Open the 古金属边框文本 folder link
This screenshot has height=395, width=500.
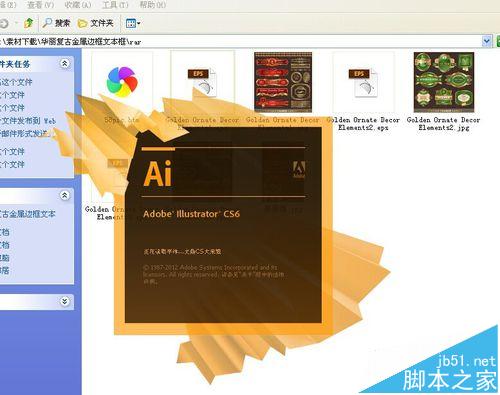pyautogui.click(x=28, y=214)
